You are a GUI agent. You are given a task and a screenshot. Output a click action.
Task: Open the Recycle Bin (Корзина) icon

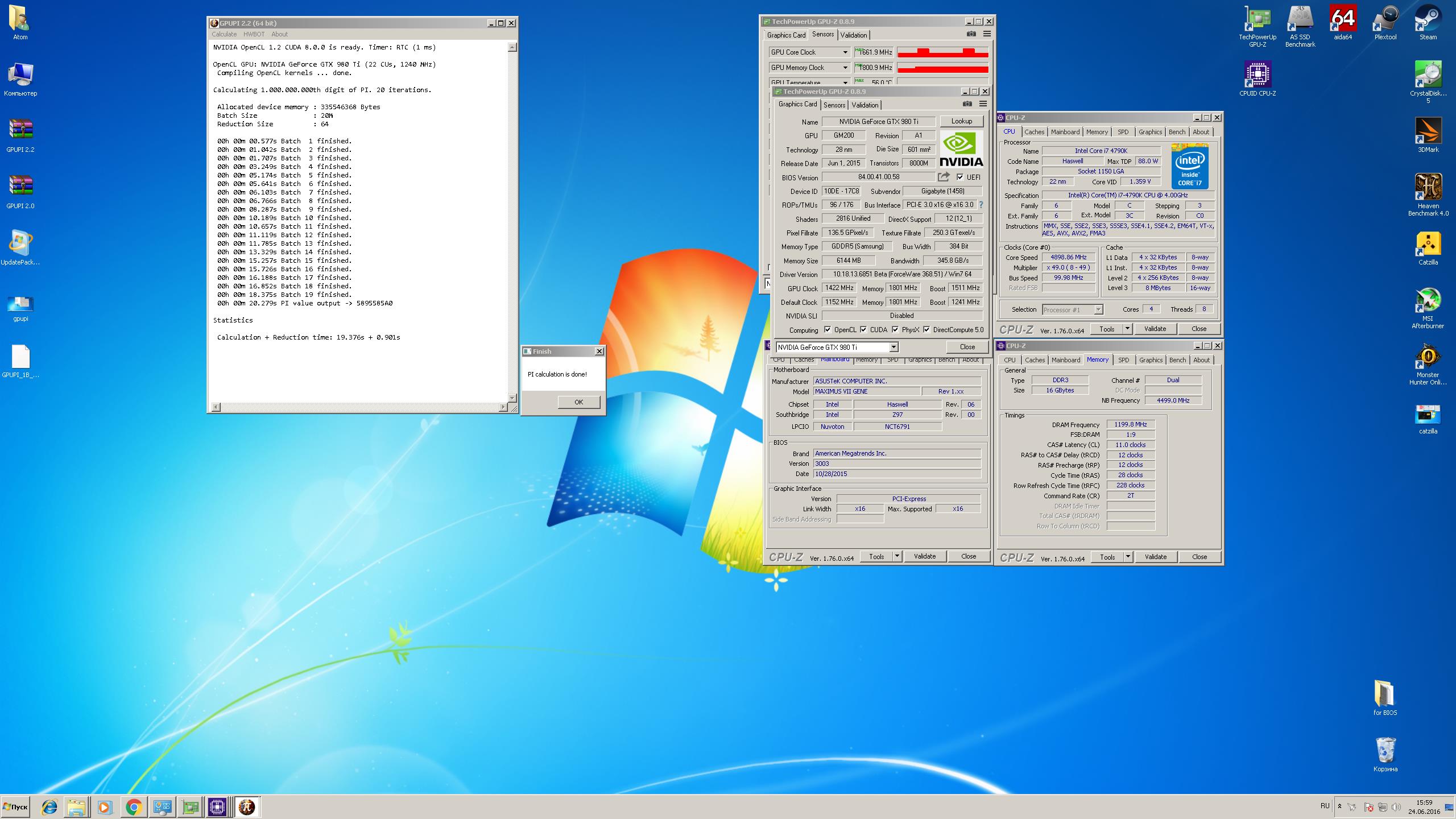pyautogui.click(x=1385, y=755)
